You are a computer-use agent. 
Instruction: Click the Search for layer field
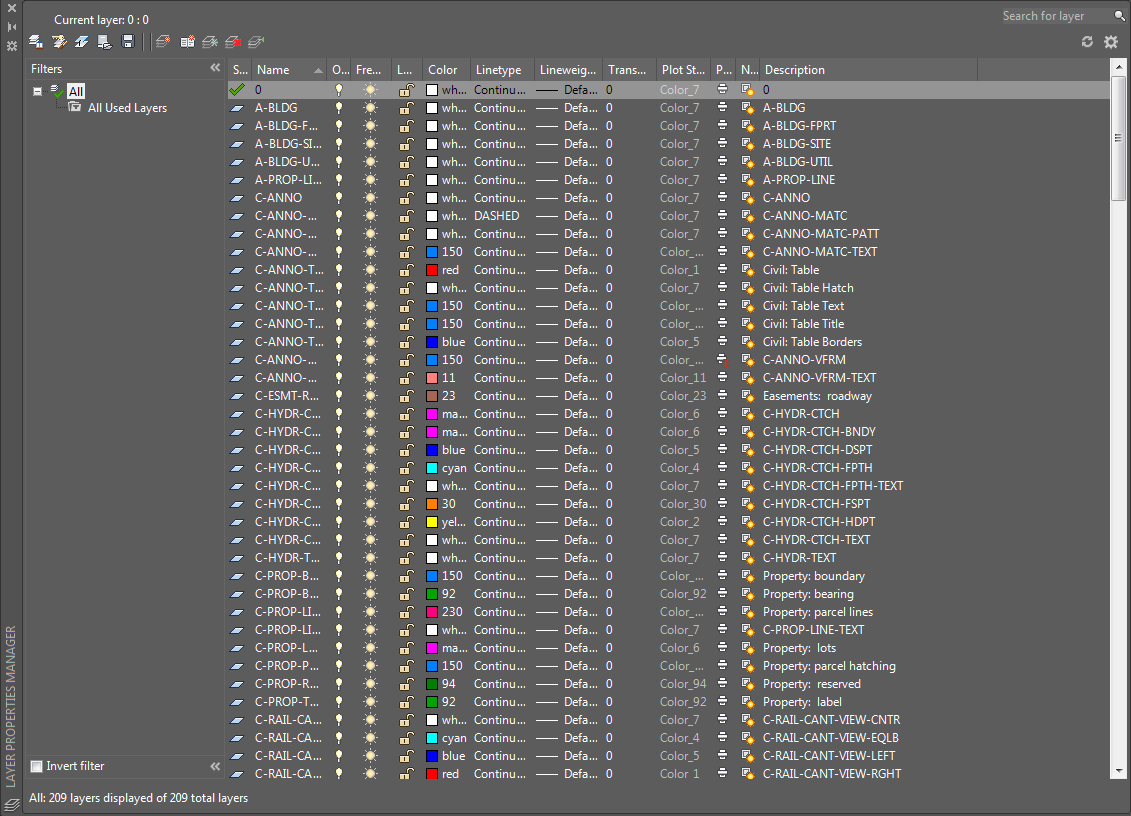point(1057,16)
